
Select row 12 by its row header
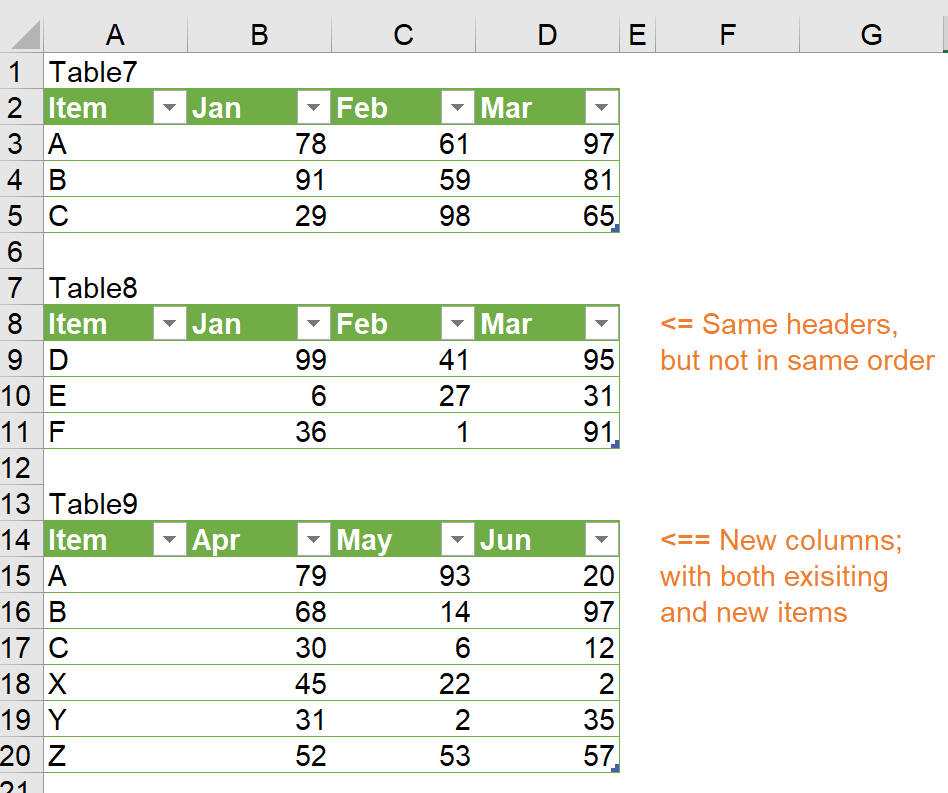point(21,468)
